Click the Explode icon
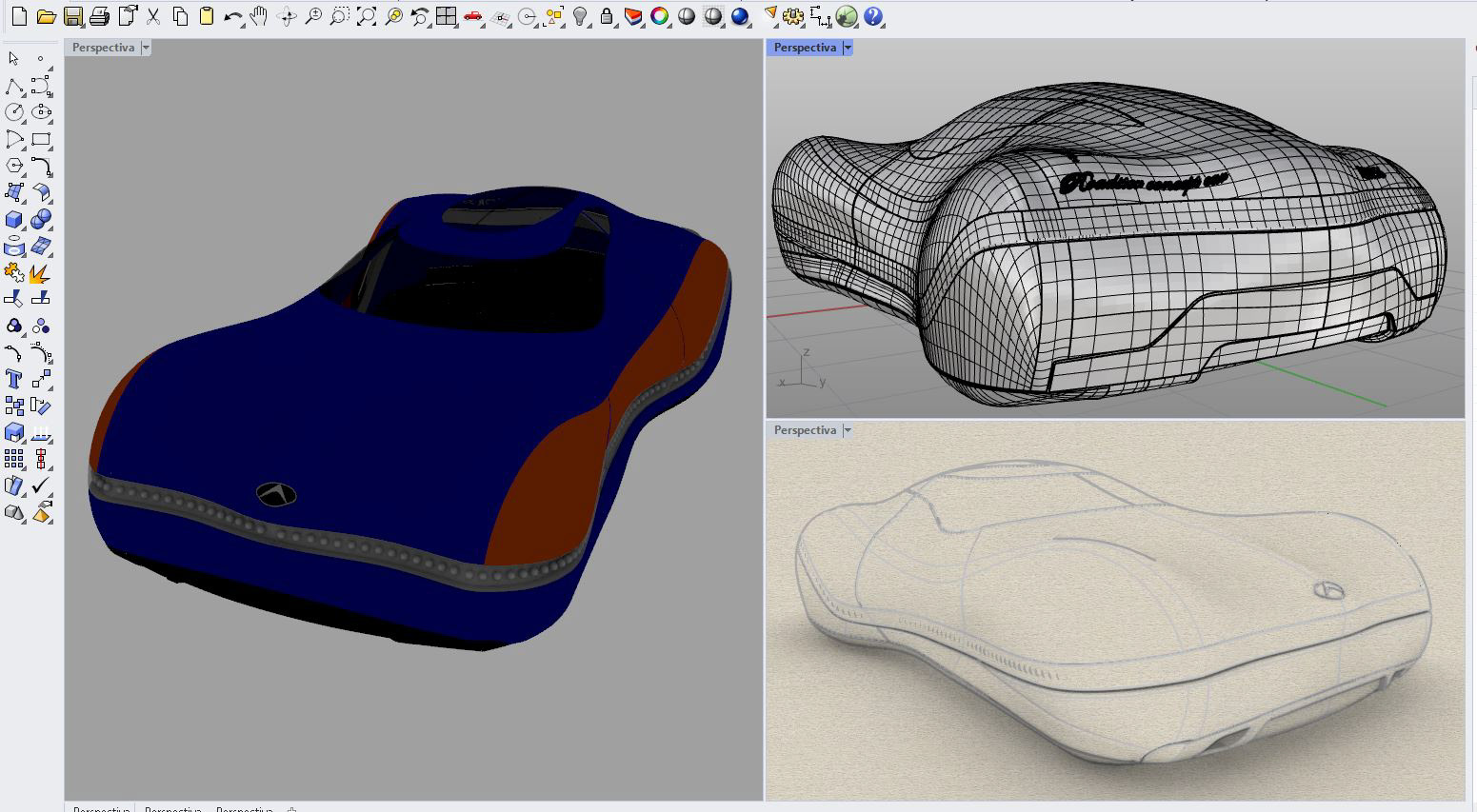The height and width of the screenshot is (812, 1477). (41, 273)
